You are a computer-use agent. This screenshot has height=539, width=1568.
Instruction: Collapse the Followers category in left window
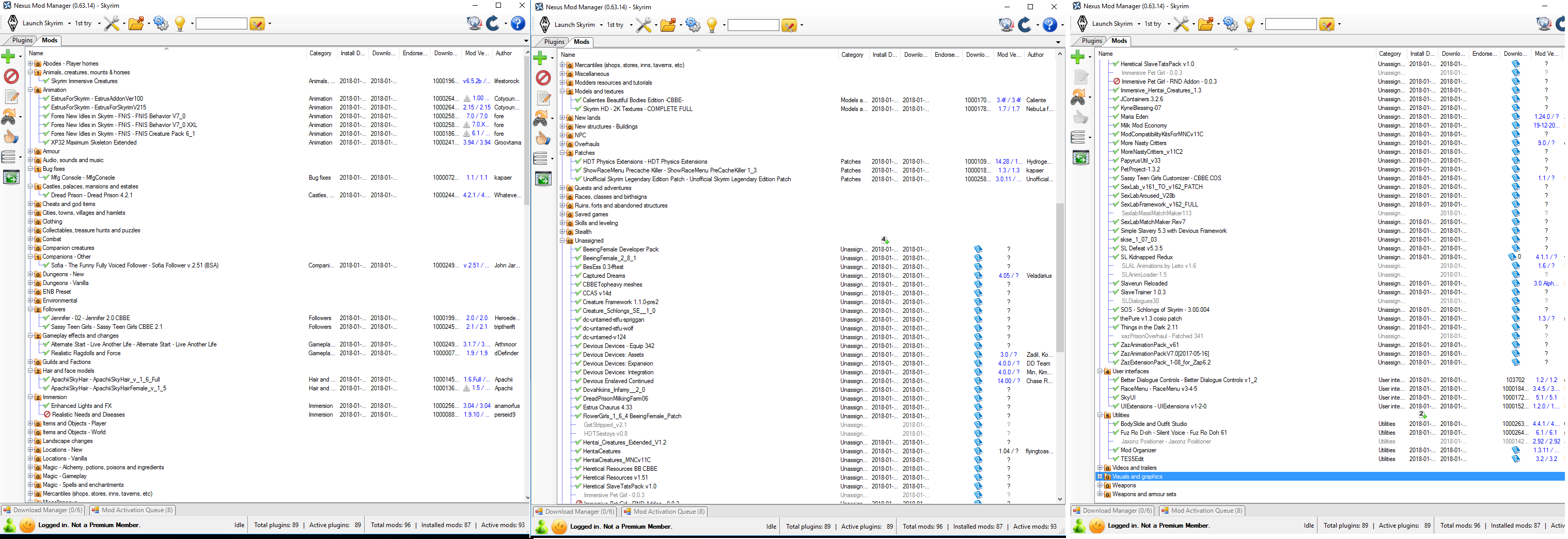point(30,310)
